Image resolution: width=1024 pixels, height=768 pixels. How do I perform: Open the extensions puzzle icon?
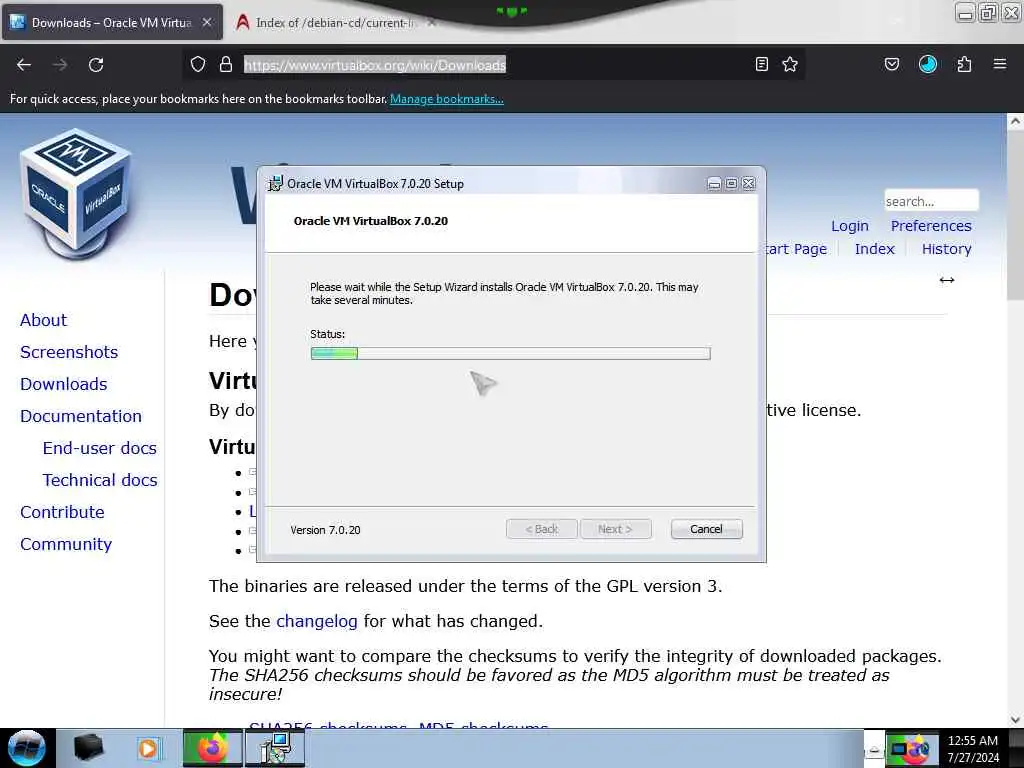point(964,64)
